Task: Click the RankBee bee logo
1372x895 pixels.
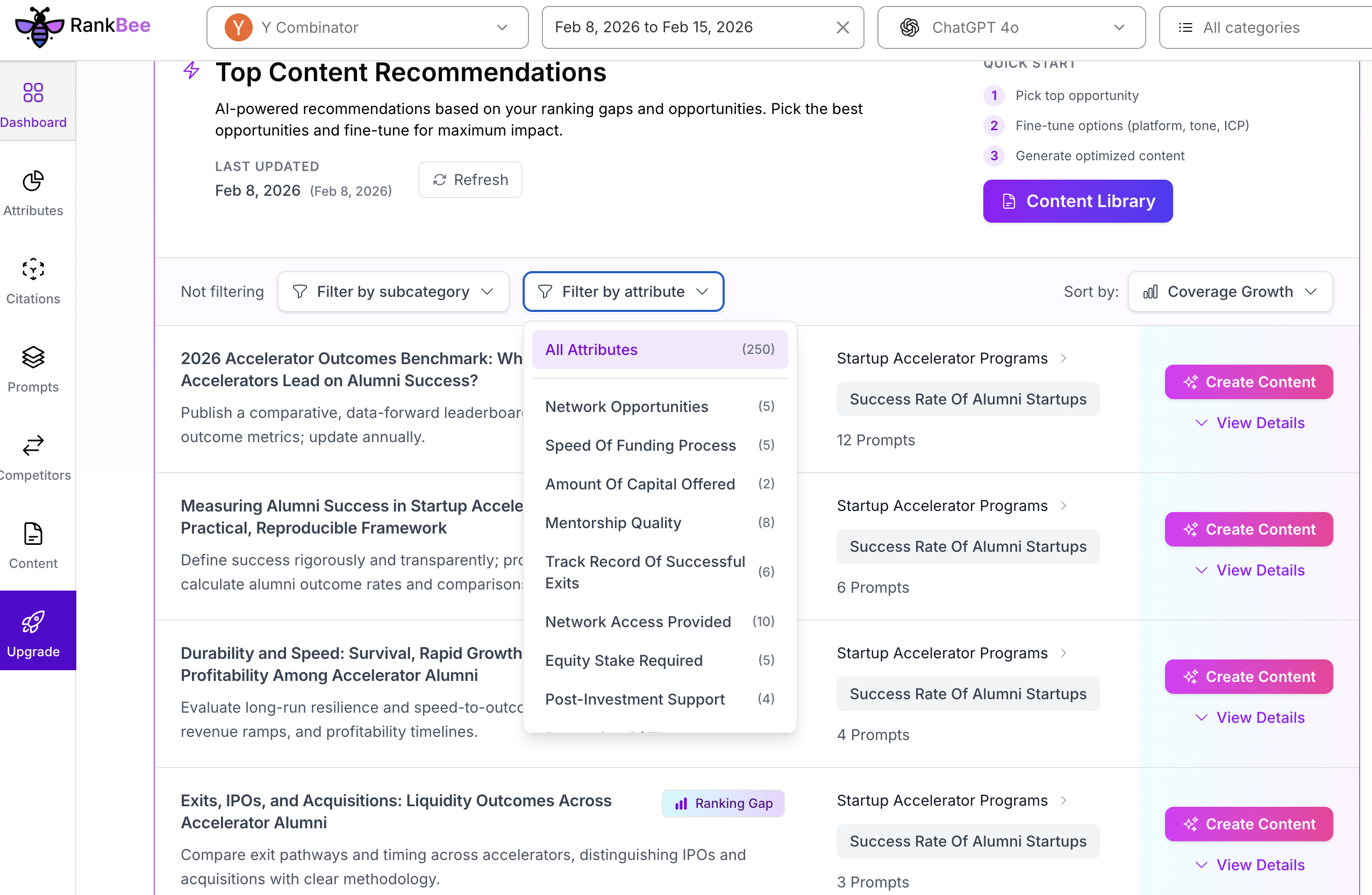Action: (39, 26)
